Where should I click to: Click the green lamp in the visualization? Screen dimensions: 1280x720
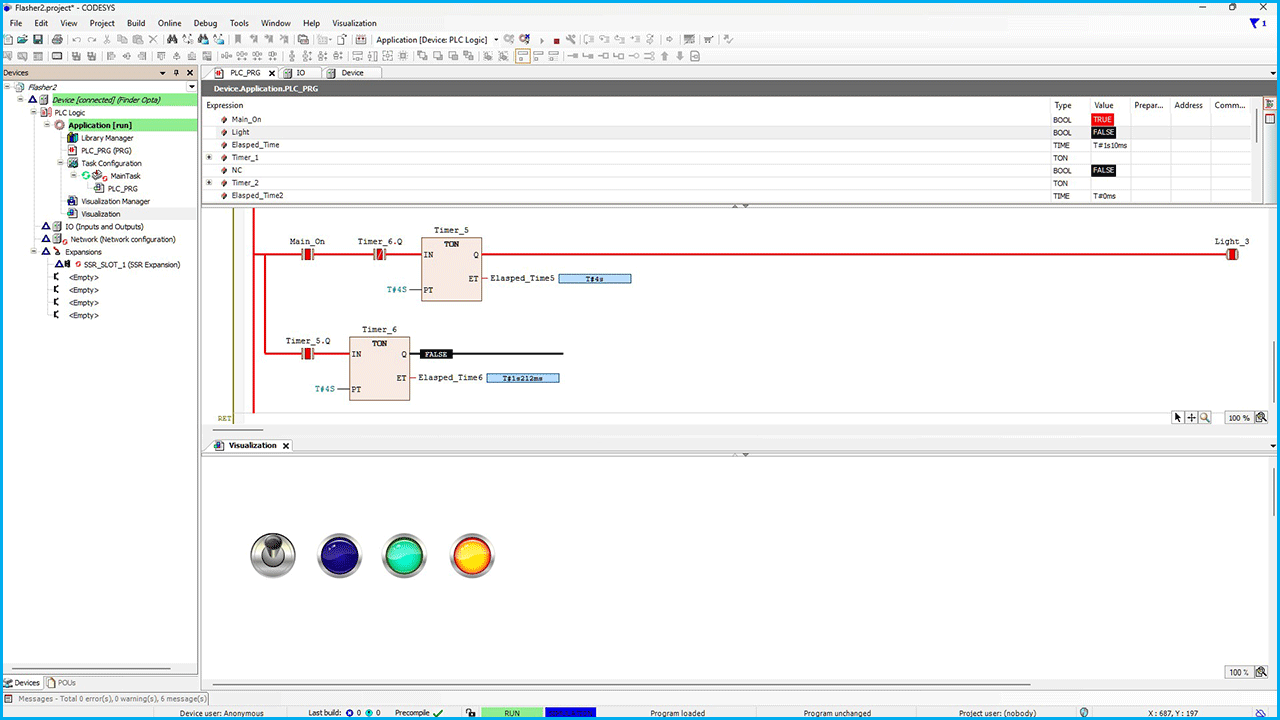(x=405, y=555)
